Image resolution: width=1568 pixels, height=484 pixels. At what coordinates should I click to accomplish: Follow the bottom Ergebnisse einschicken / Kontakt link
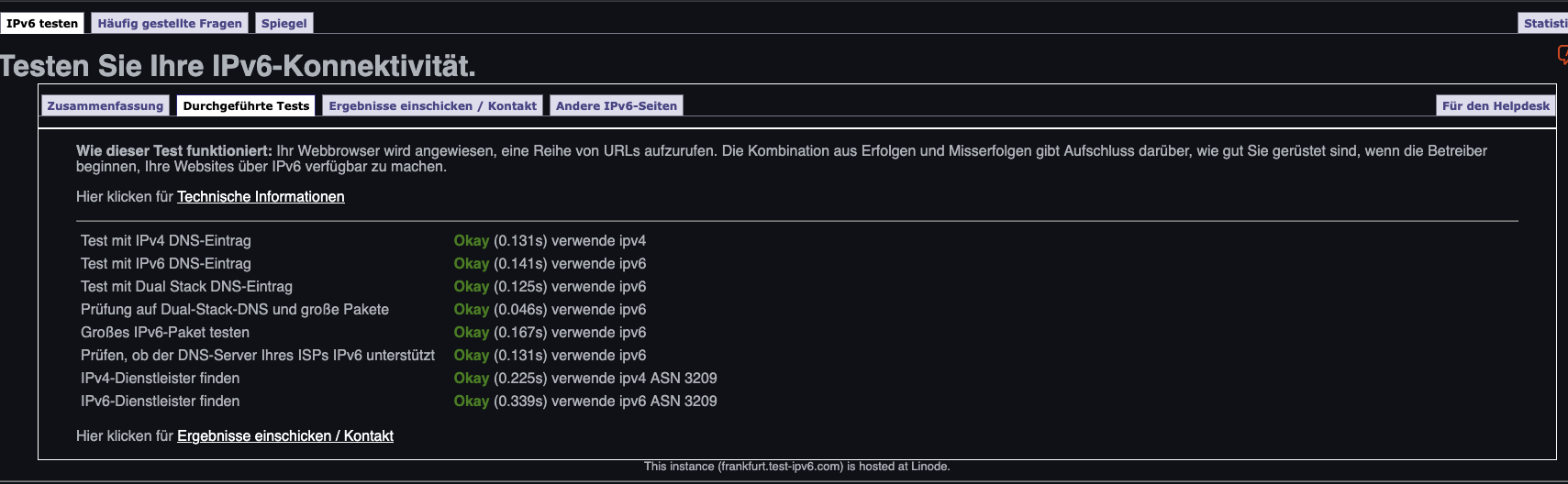click(x=285, y=435)
